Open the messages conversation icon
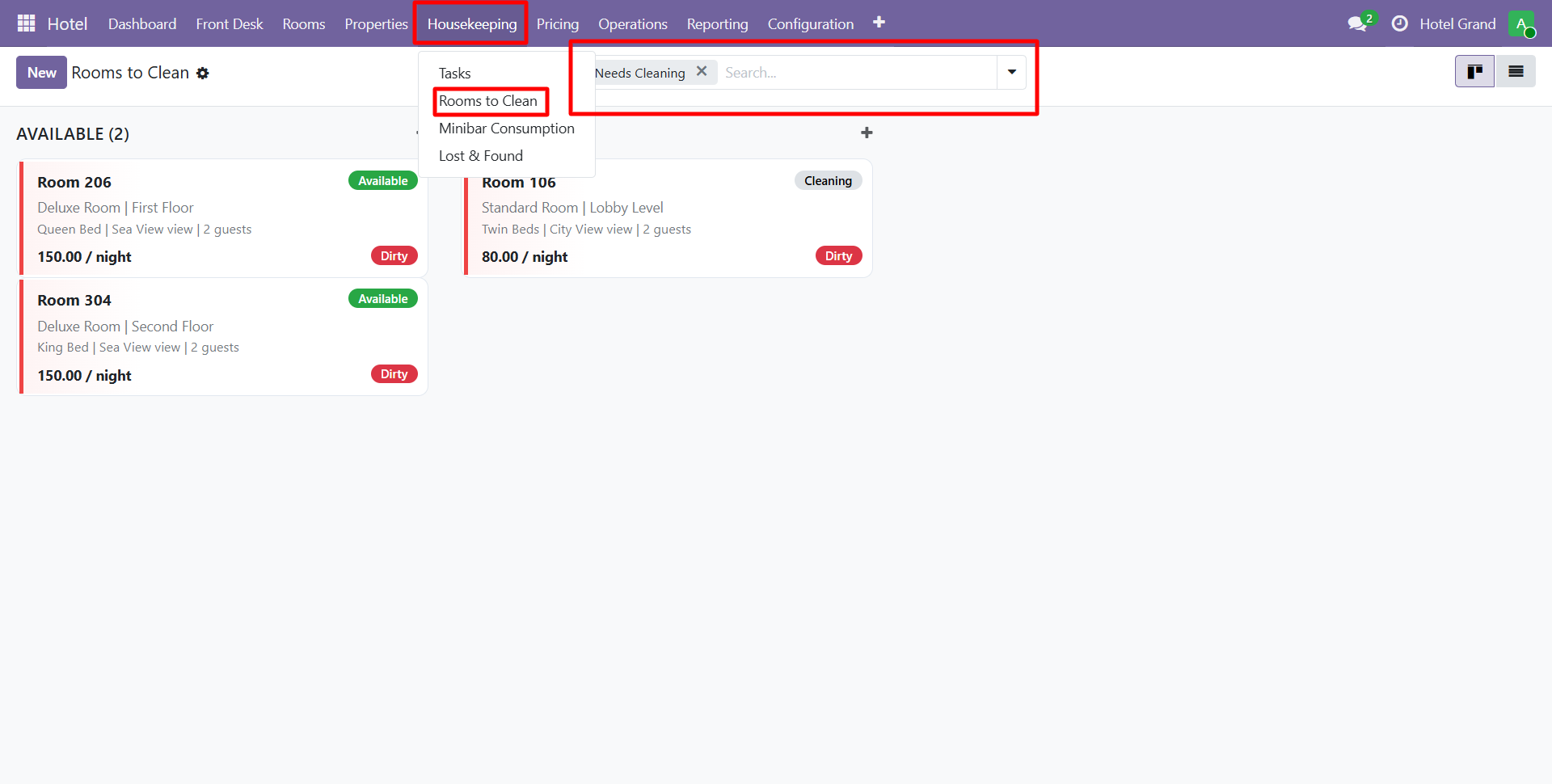This screenshot has width=1552, height=784. 1357,24
